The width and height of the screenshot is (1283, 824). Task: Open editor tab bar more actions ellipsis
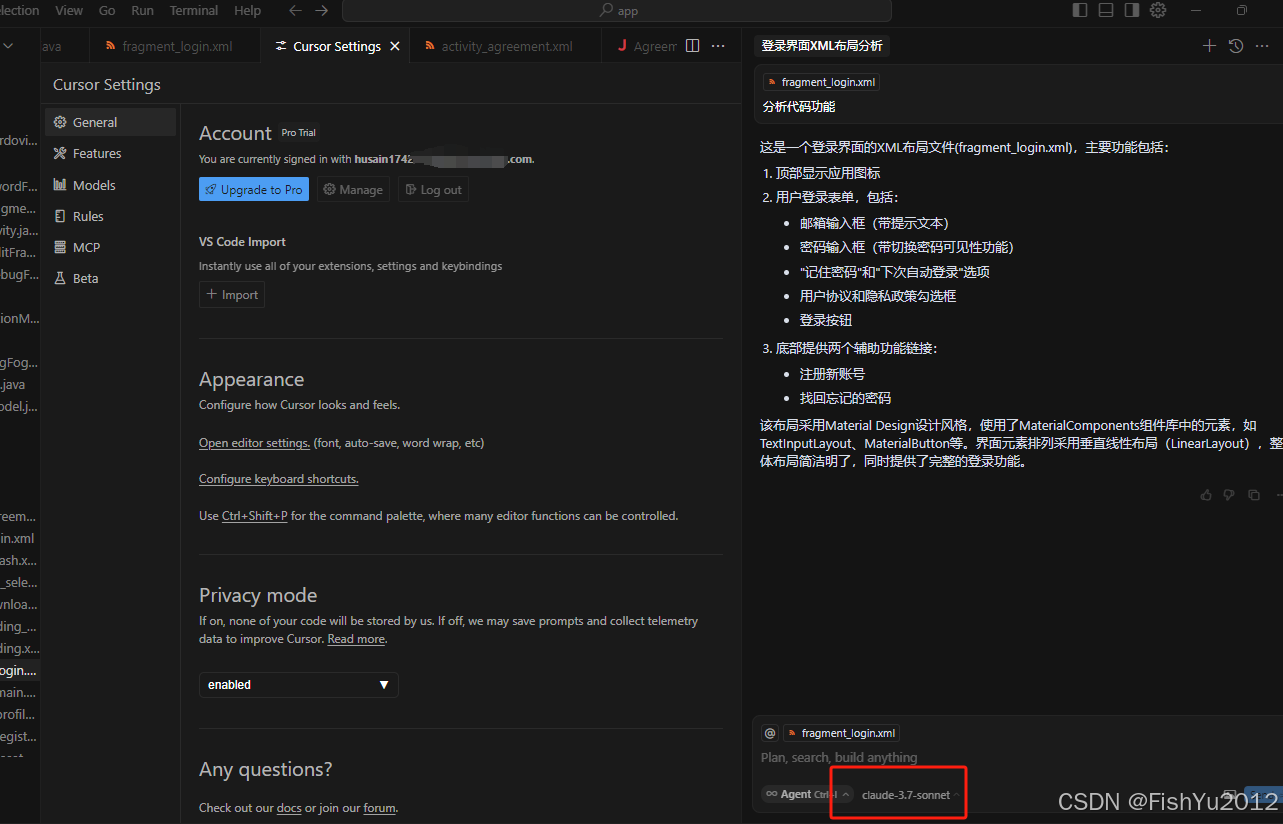(x=718, y=46)
